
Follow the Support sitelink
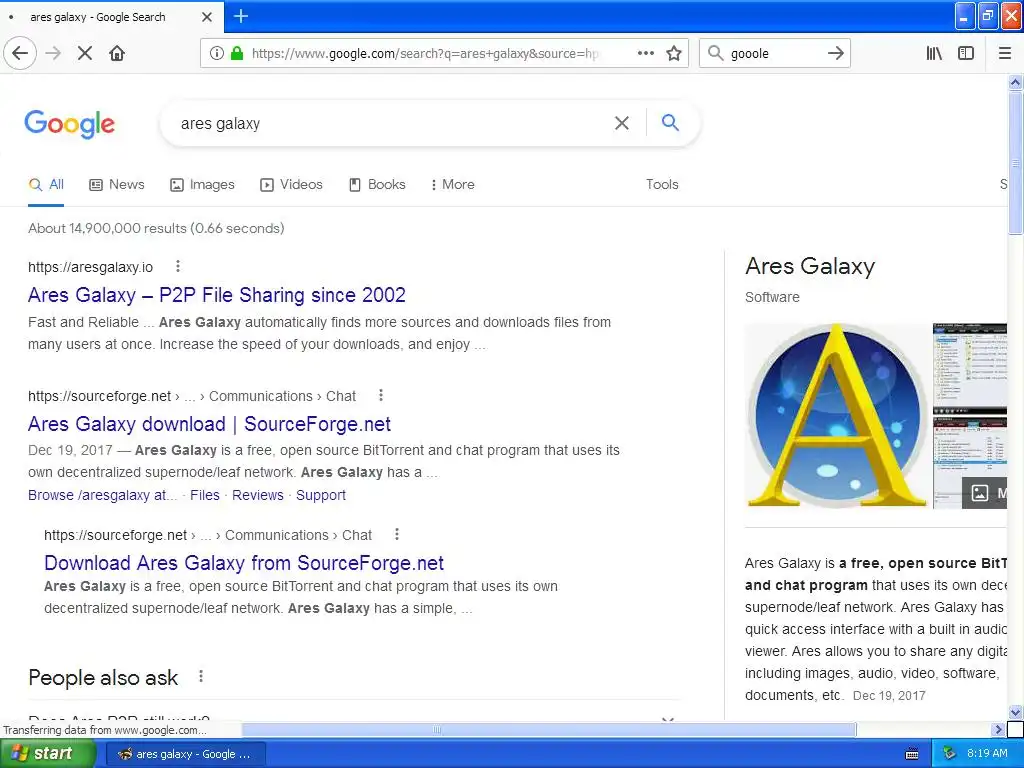[x=321, y=496]
